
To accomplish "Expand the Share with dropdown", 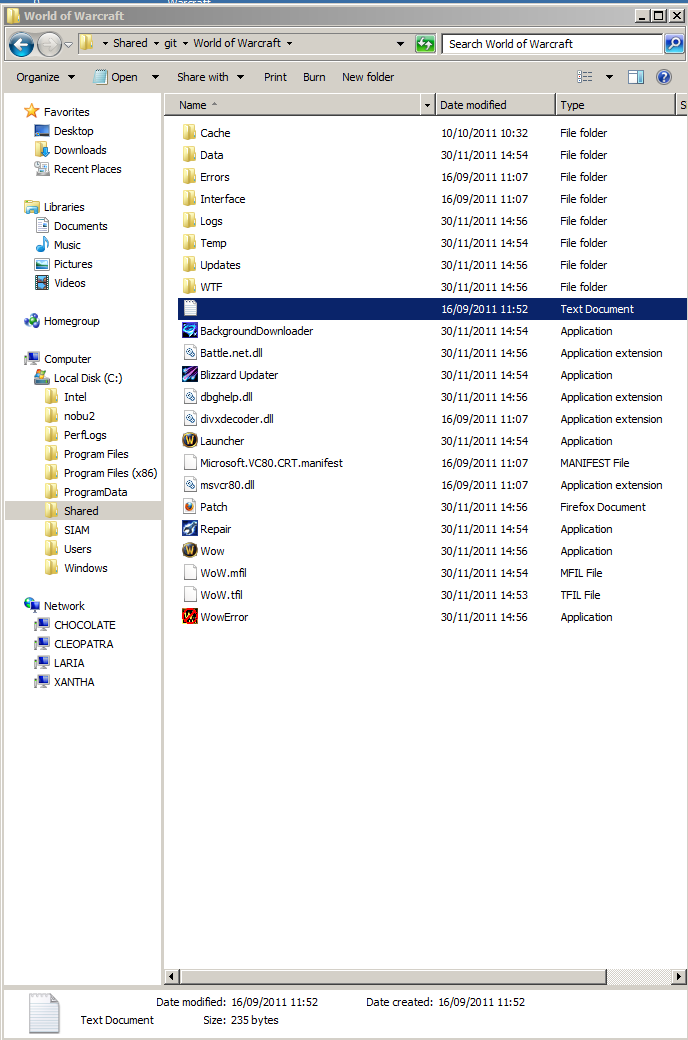I will [211, 77].
